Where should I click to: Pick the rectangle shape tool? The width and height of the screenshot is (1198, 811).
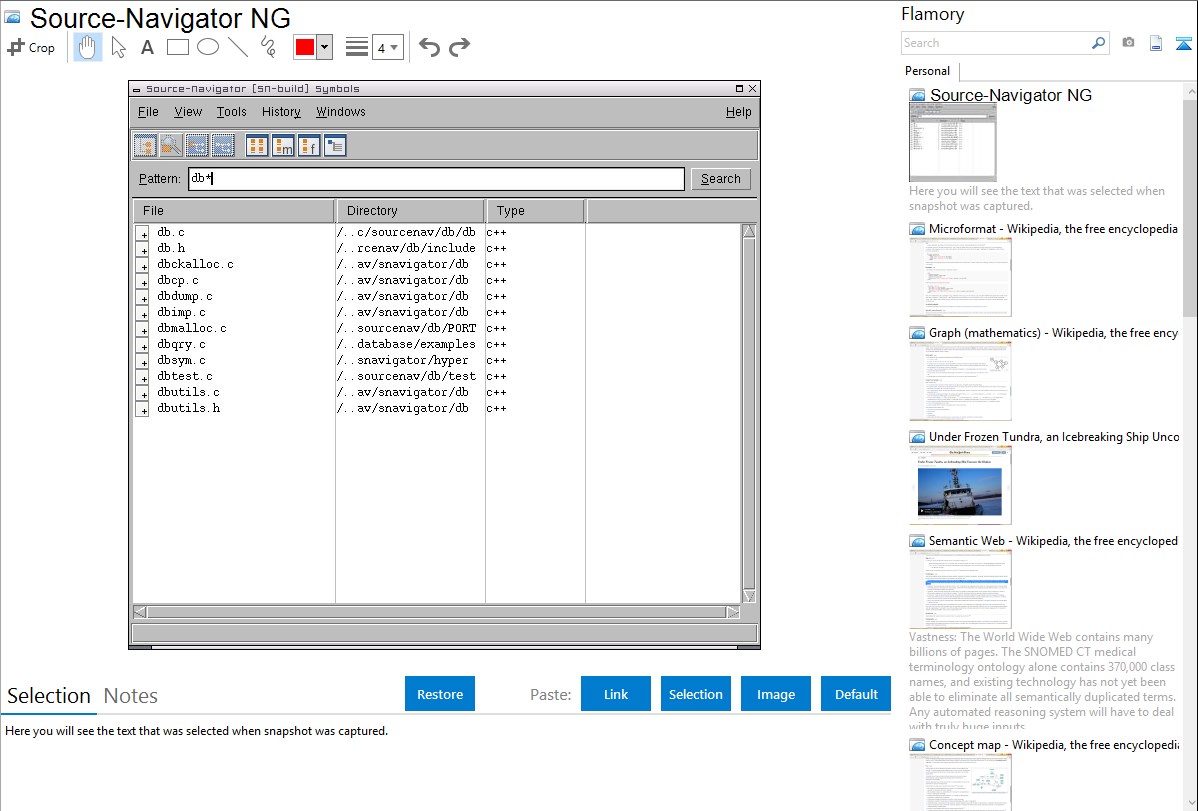click(177, 47)
